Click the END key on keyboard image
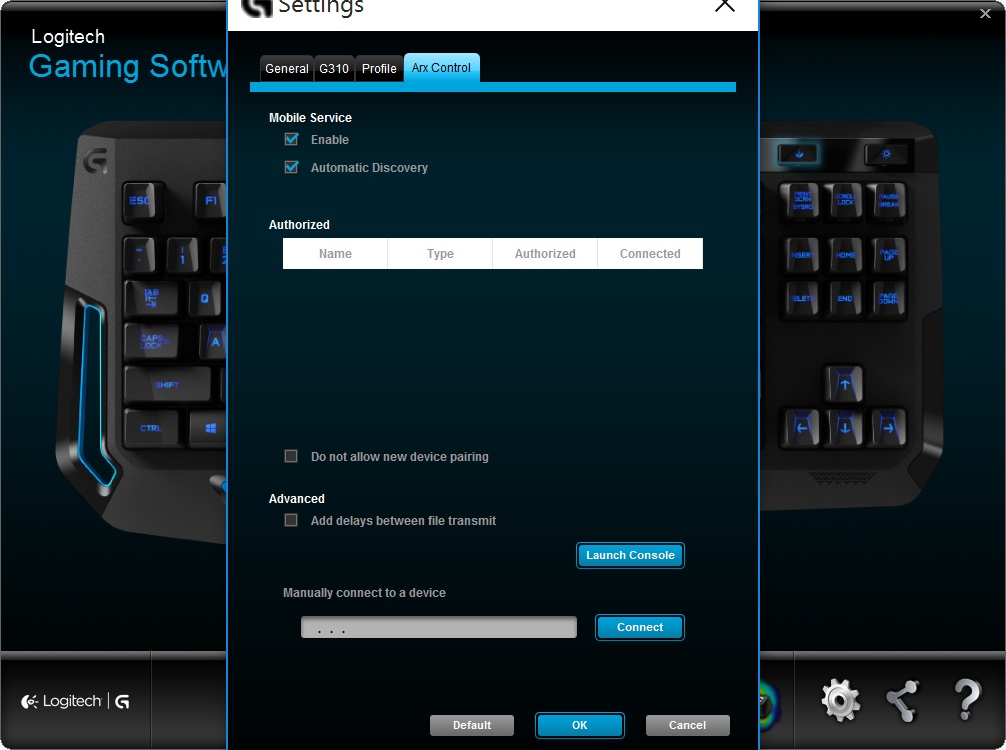 844,298
